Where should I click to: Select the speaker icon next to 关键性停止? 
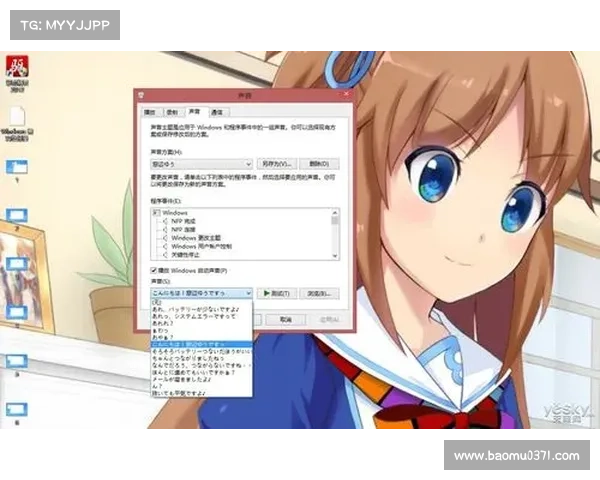164,253
